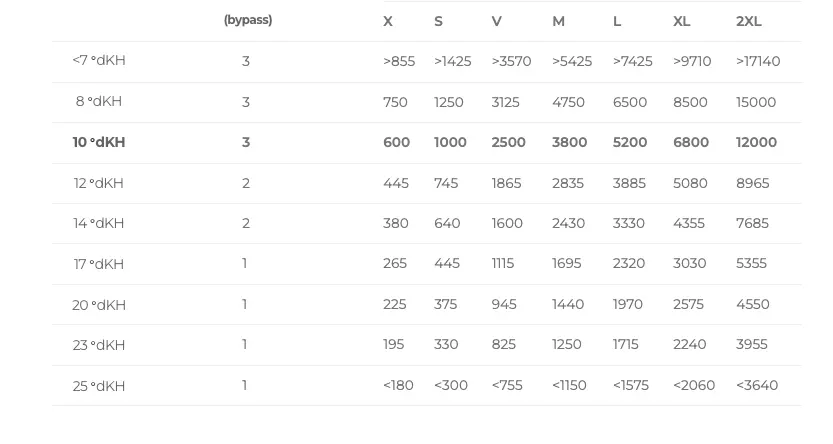Select the <3640 cell
833x444 pixels.
[x=757, y=385]
